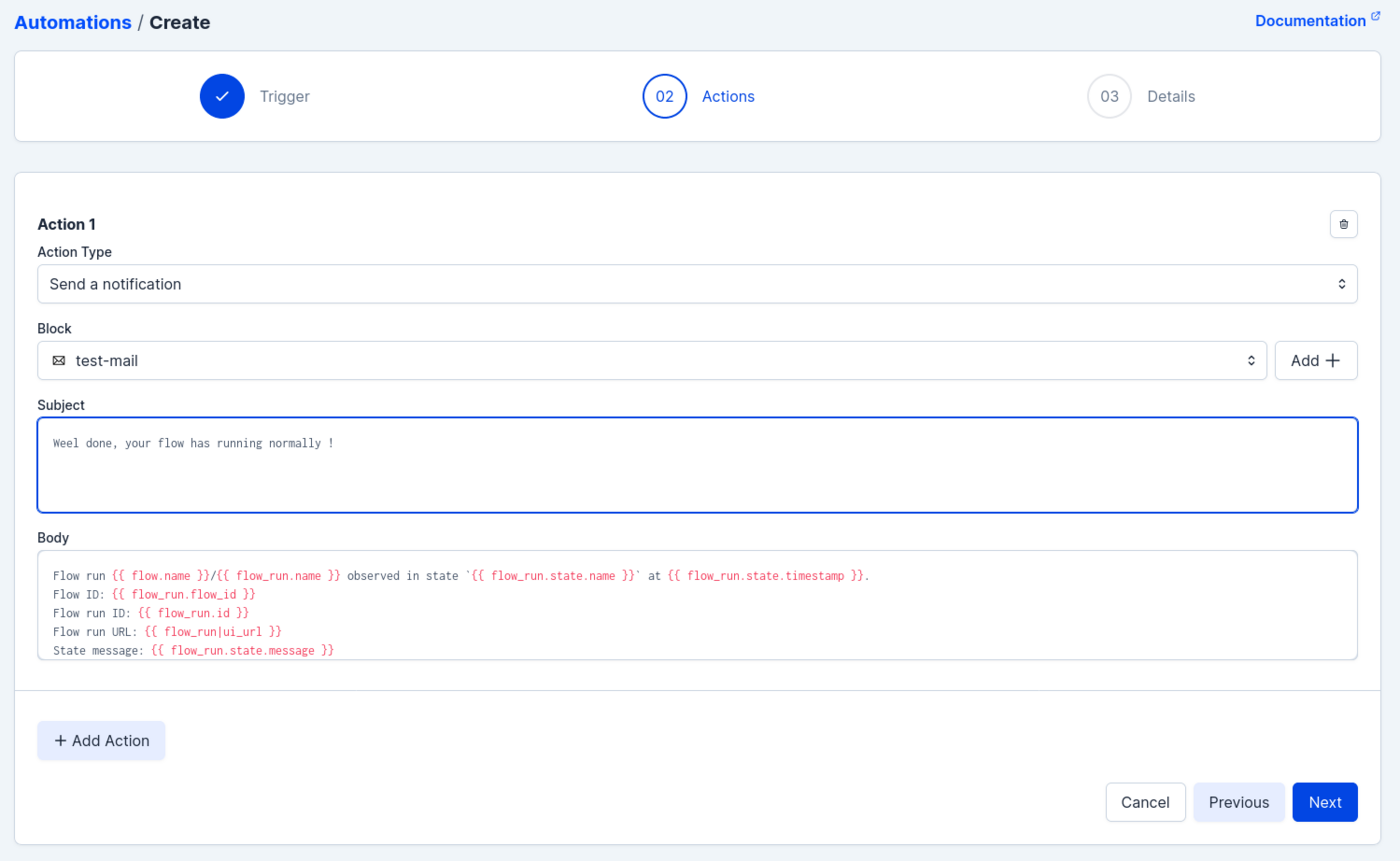Screen dimensions: 1400x861
Task: Cancel the automation creation
Action: tap(1145, 802)
